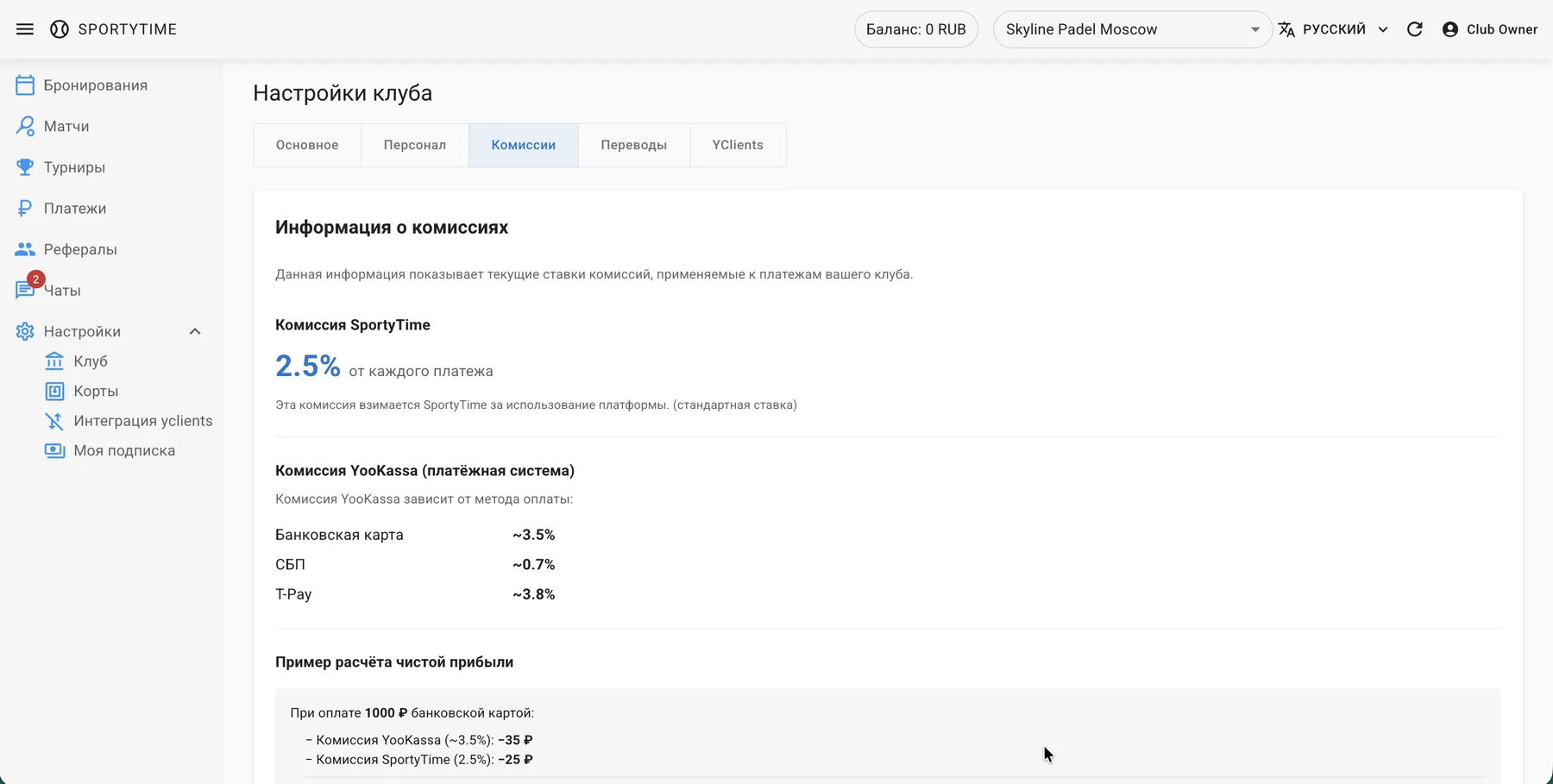Open the Skyline Padel Moscow club dropdown
The width and height of the screenshot is (1553, 784).
pyautogui.click(x=1131, y=29)
